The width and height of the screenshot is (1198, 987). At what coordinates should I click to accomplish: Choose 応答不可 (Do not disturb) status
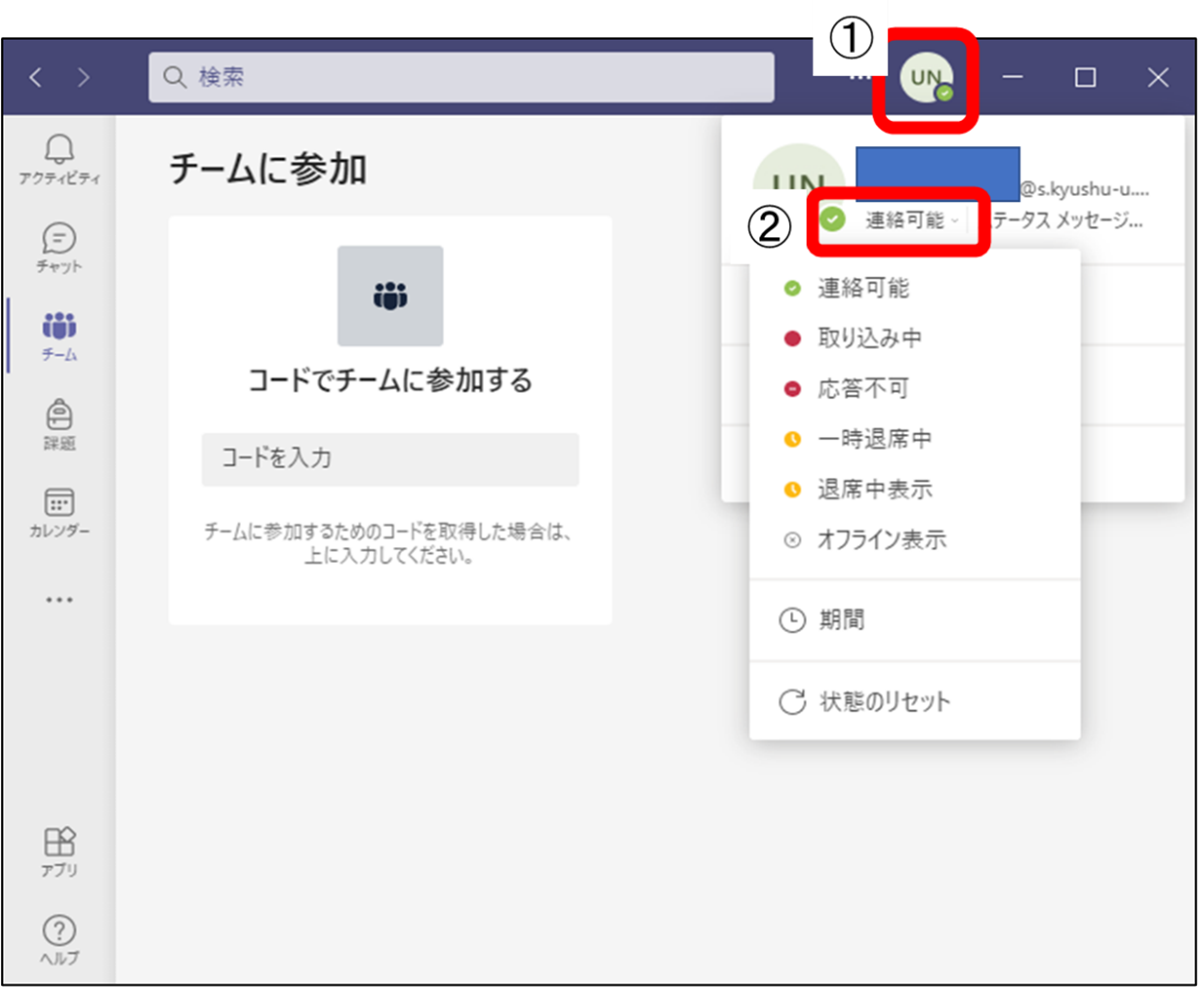[863, 389]
